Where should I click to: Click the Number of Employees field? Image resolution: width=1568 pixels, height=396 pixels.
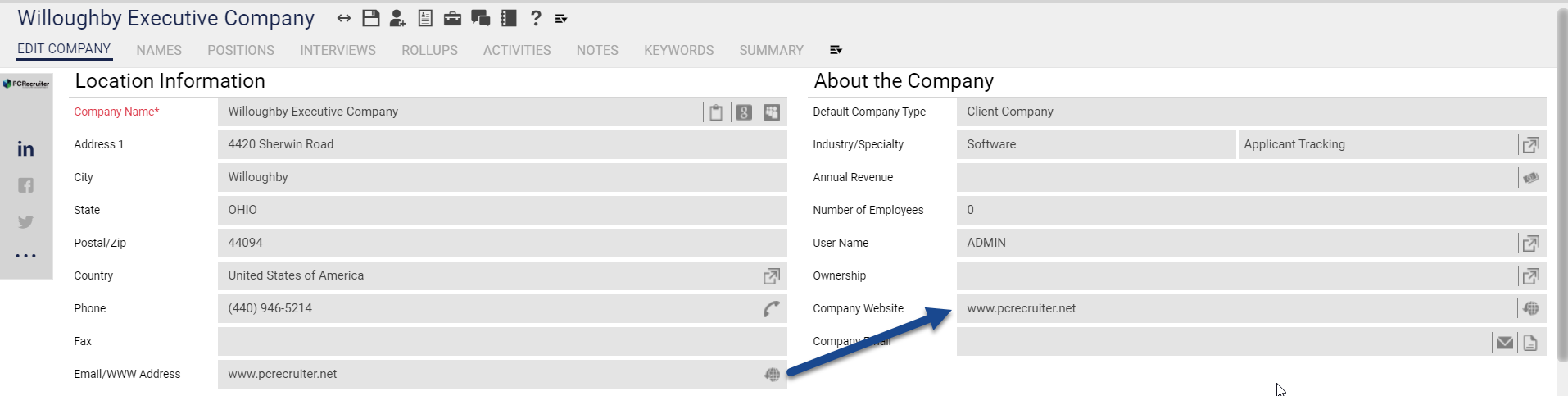pyautogui.click(x=1251, y=210)
